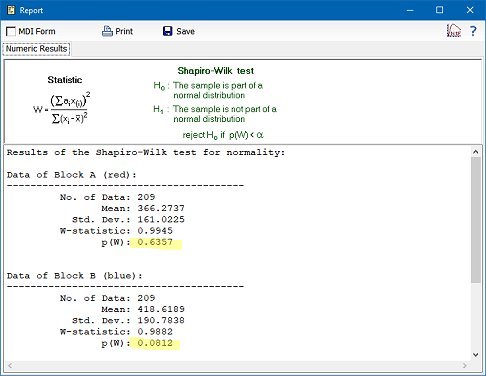Toggle the MDI Form checkbox
This screenshot has height=376, width=486.
pyautogui.click(x=11, y=32)
